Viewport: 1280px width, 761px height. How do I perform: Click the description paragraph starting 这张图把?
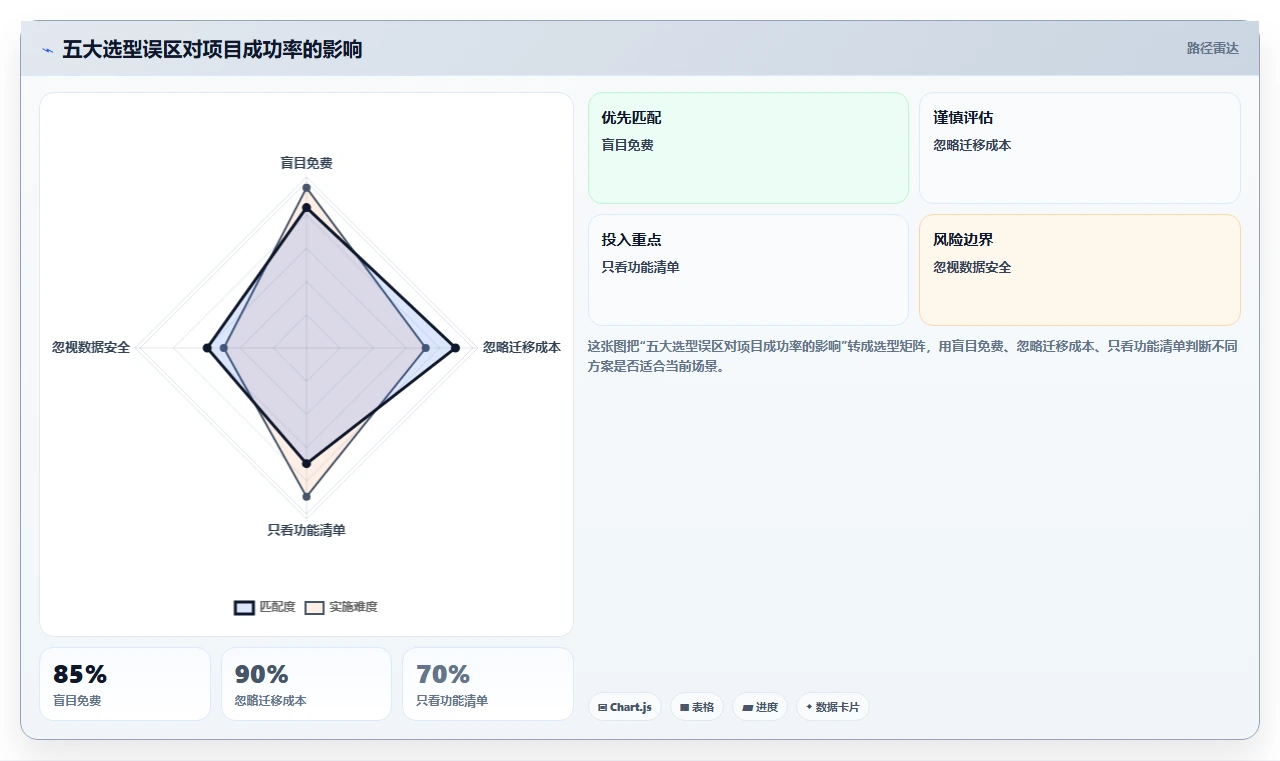[x=913, y=356]
